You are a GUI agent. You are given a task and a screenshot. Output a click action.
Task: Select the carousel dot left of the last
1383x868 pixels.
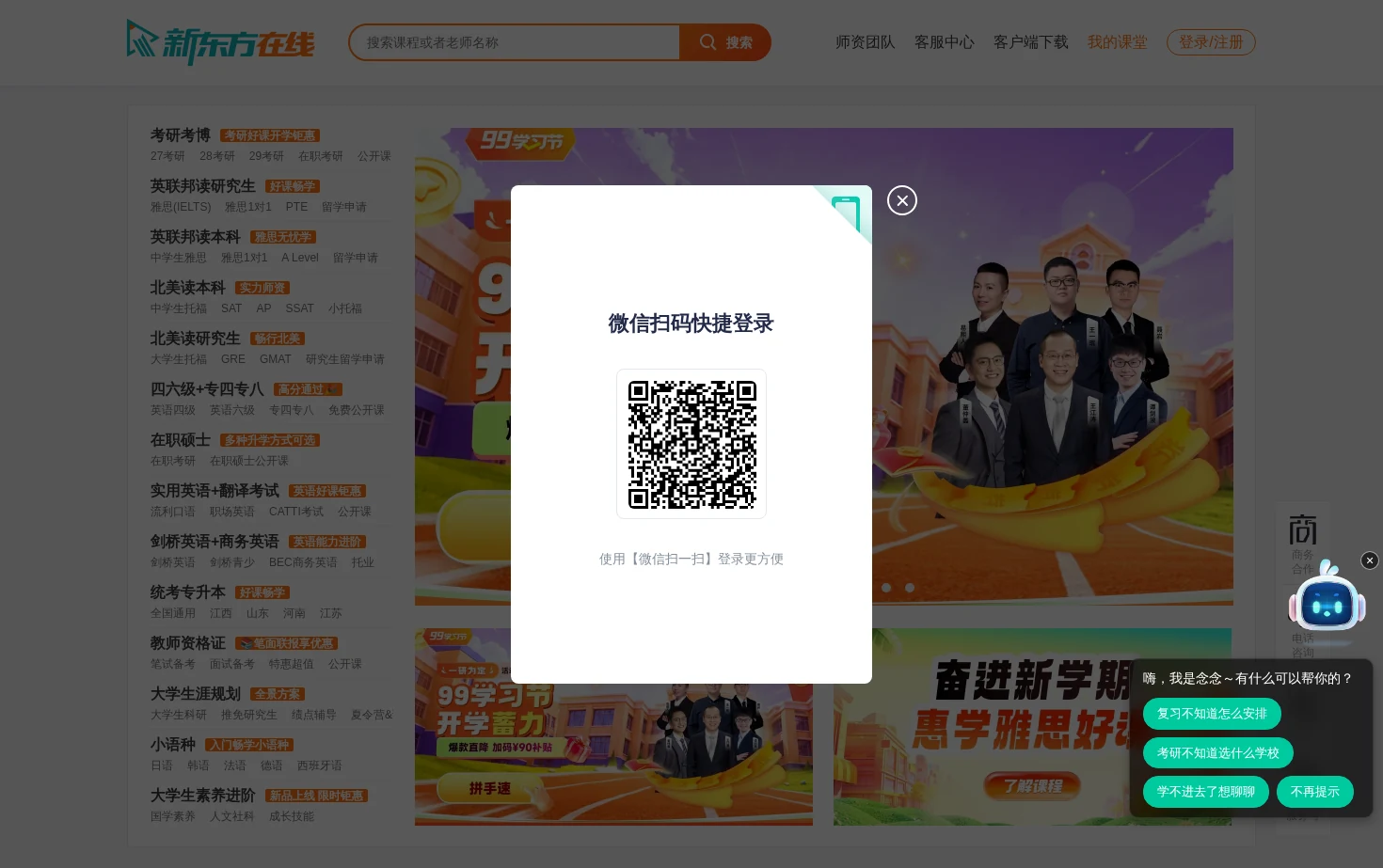(x=886, y=588)
